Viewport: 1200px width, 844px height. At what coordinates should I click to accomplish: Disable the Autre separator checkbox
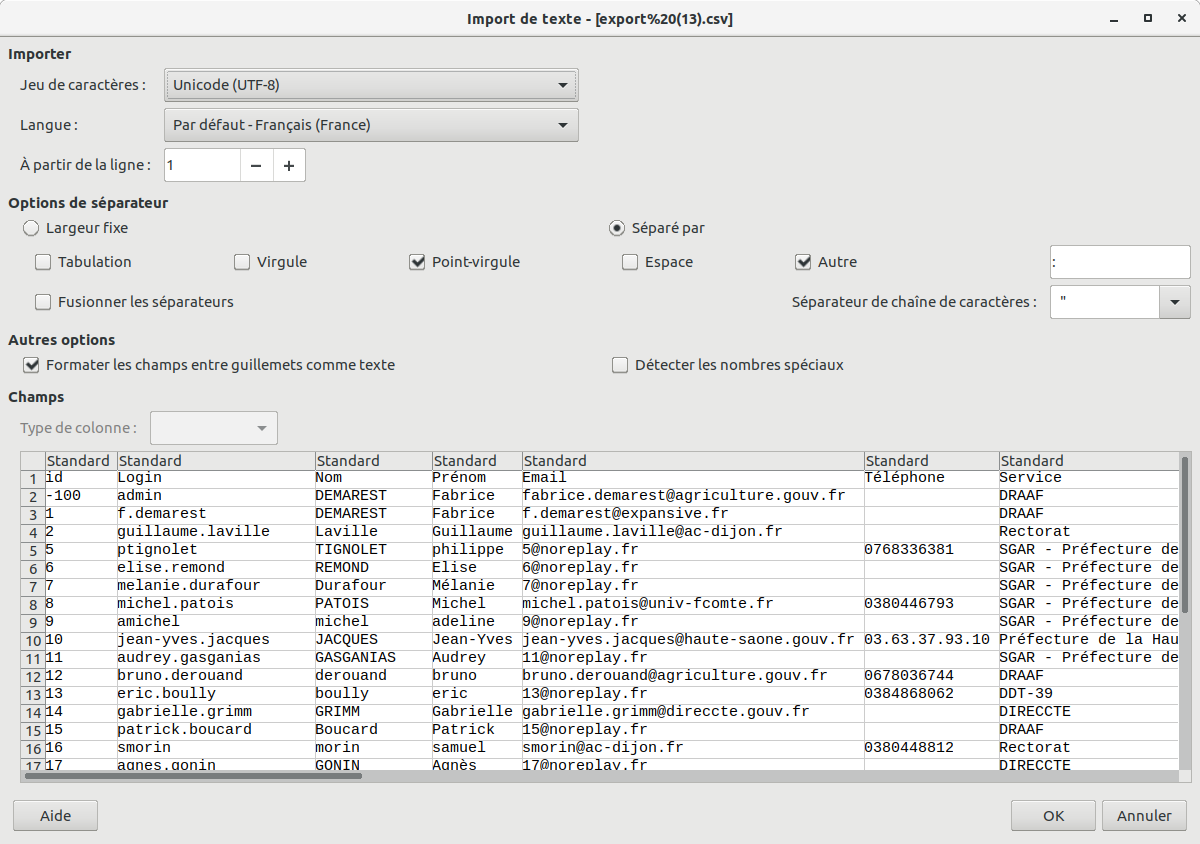pos(803,262)
